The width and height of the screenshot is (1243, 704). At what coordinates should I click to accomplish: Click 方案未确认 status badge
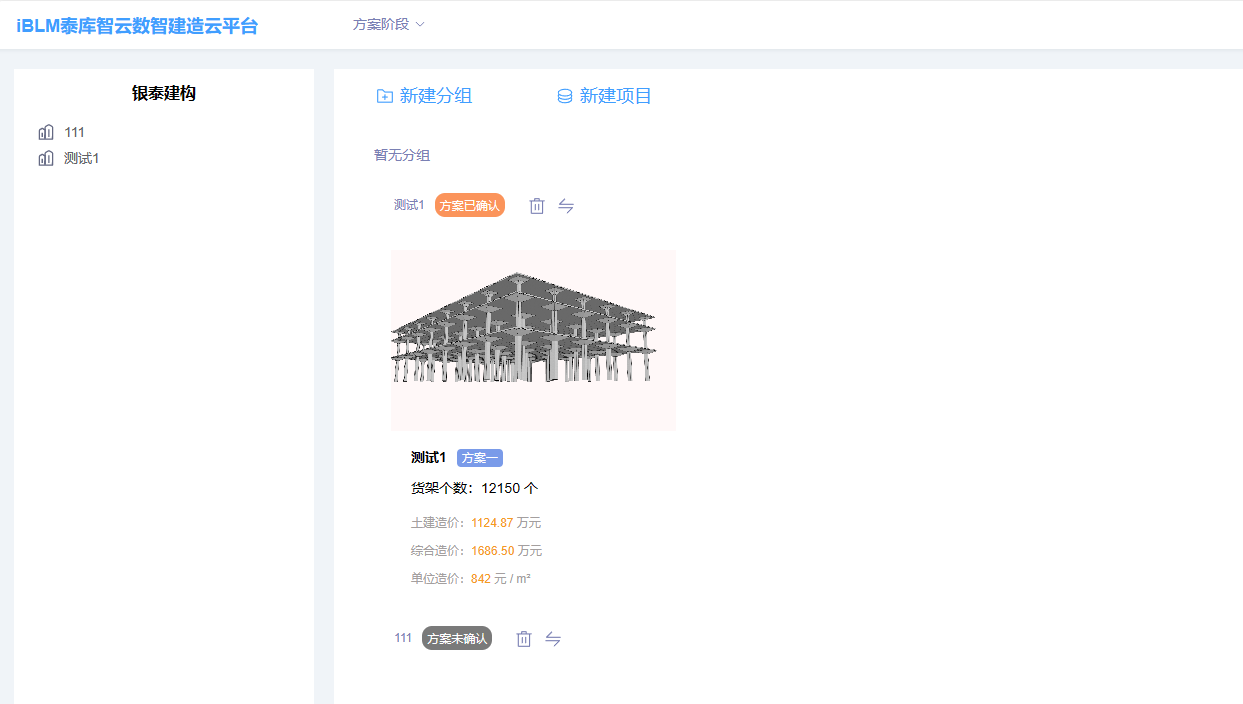(457, 638)
